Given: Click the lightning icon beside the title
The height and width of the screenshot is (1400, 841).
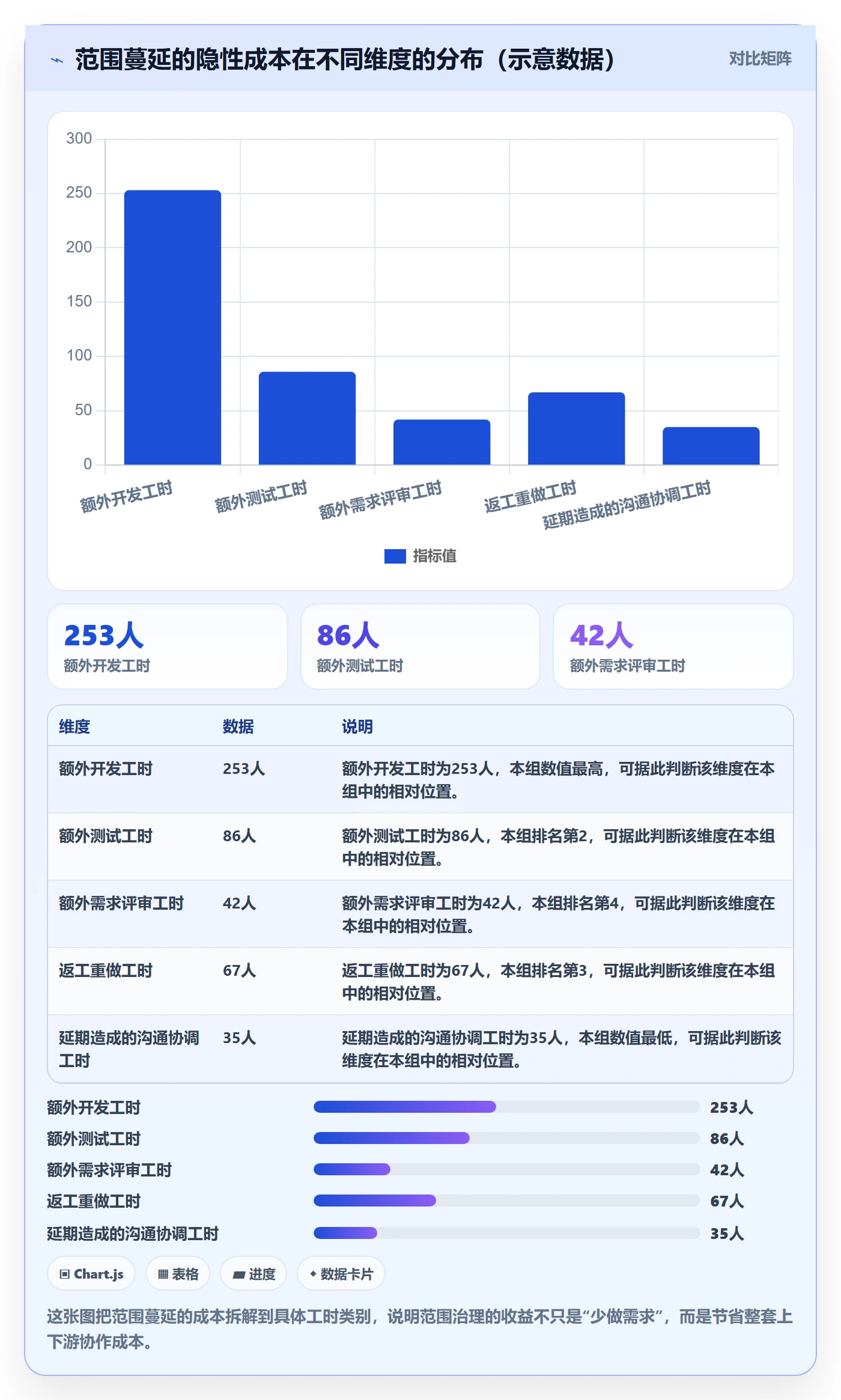Looking at the screenshot, I should pos(57,60).
